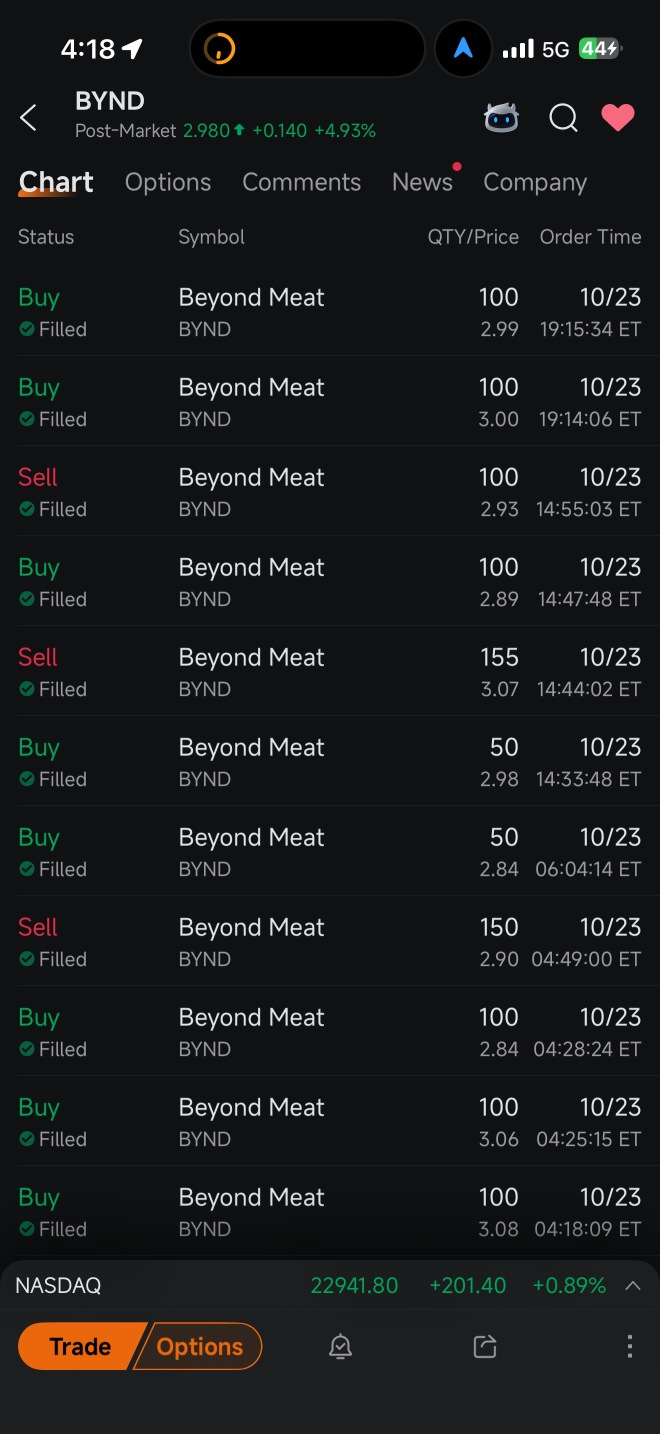This screenshot has width=660, height=1434.
Task: Select the Sell order of 150 shares at 2.90
Action: tap(330, 941)
